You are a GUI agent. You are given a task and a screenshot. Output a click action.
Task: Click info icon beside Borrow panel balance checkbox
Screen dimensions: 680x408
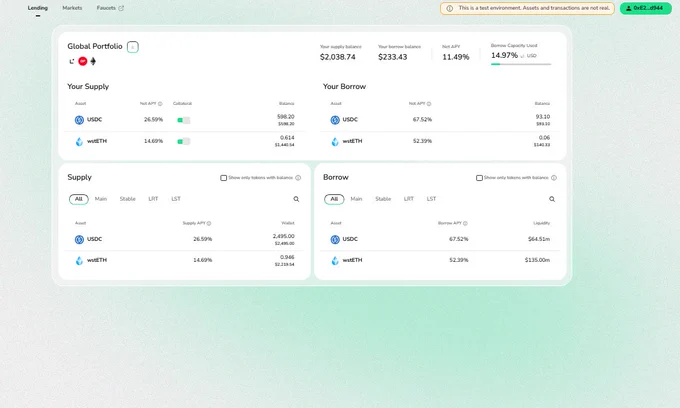pos(554,178)
